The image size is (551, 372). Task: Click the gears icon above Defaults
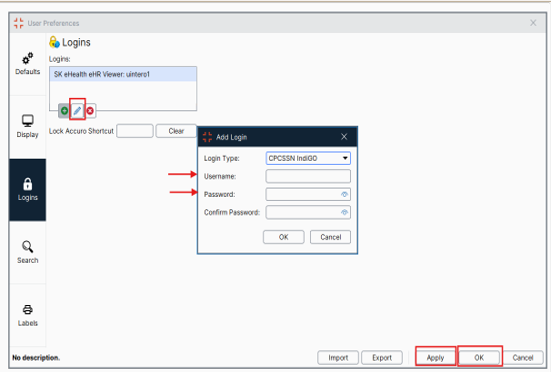(x=27, y=58)
